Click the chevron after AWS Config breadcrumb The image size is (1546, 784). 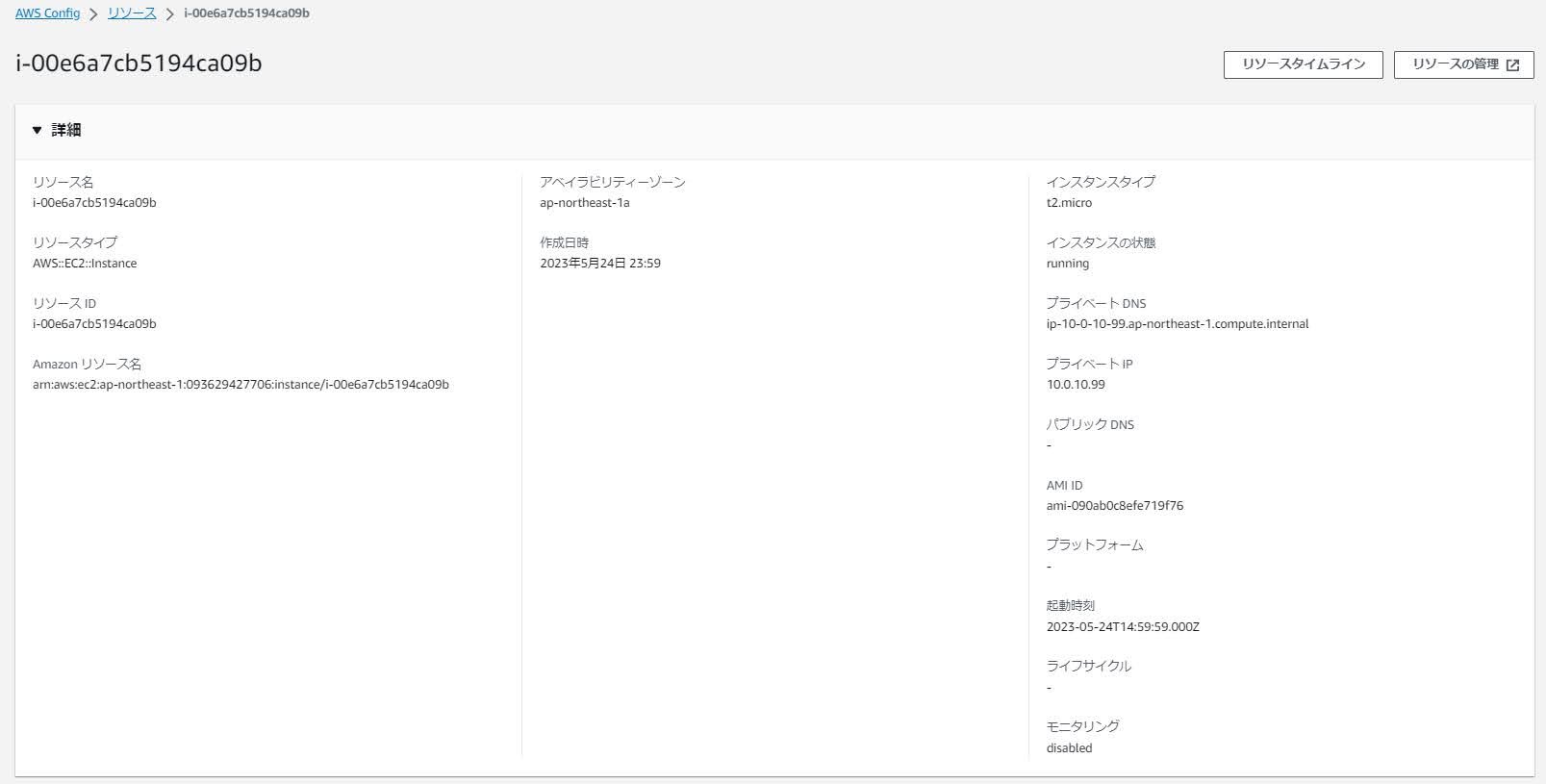click(93, 14)
